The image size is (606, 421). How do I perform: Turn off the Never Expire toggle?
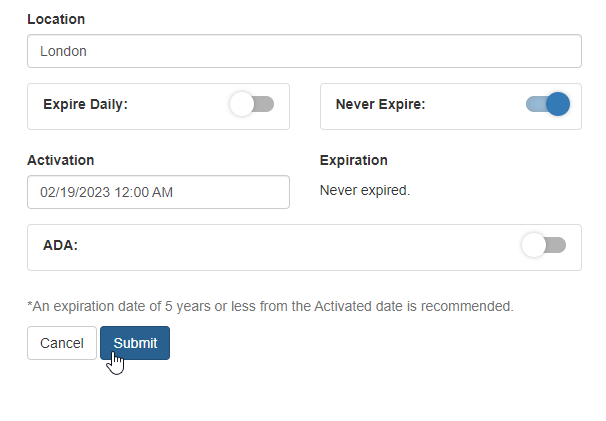point(548,104)
